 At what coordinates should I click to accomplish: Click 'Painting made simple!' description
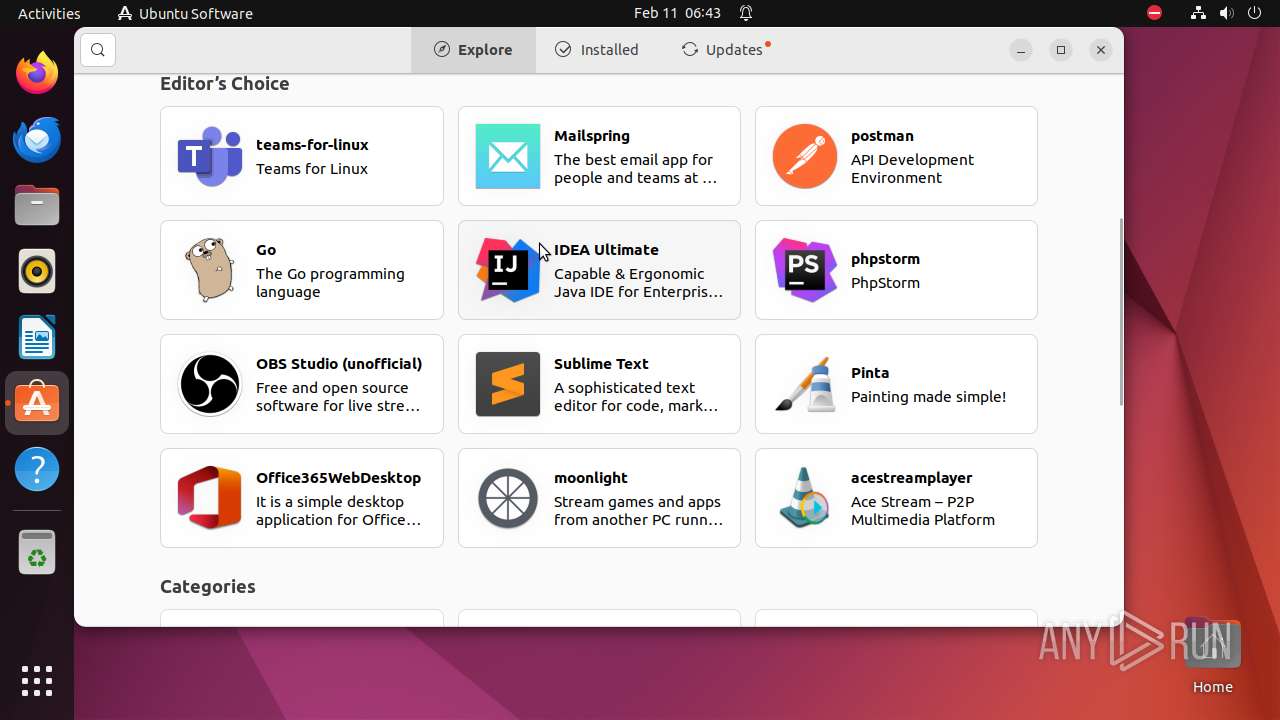tap(928, 397)
